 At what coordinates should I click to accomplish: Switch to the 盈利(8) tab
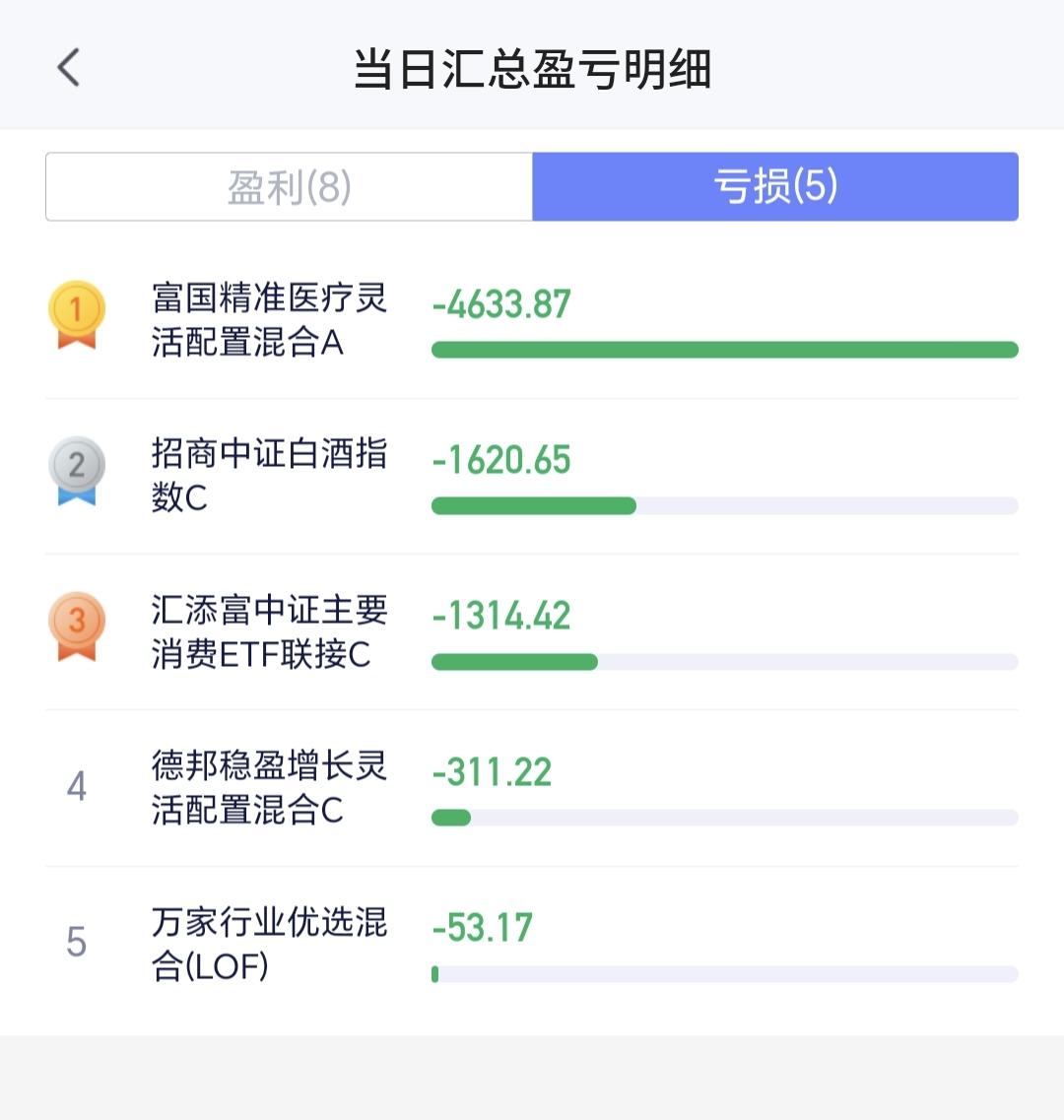pyautogui.click(x=290, y=186)
